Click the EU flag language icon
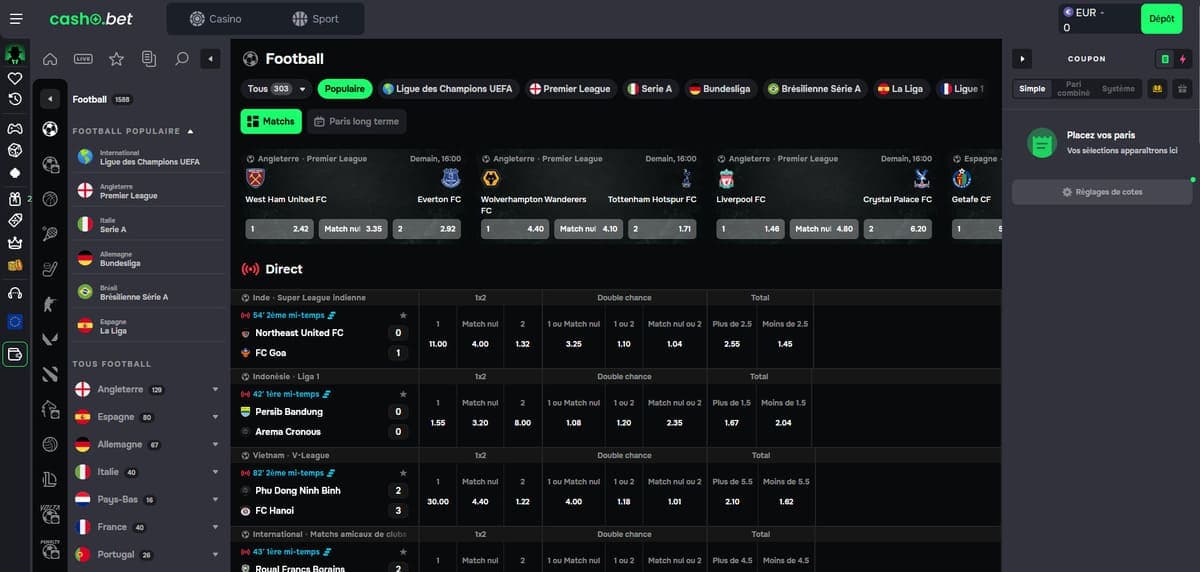The width and height of the screenshot is (1200, 572). pyautogui.click(x=15, y=322)
